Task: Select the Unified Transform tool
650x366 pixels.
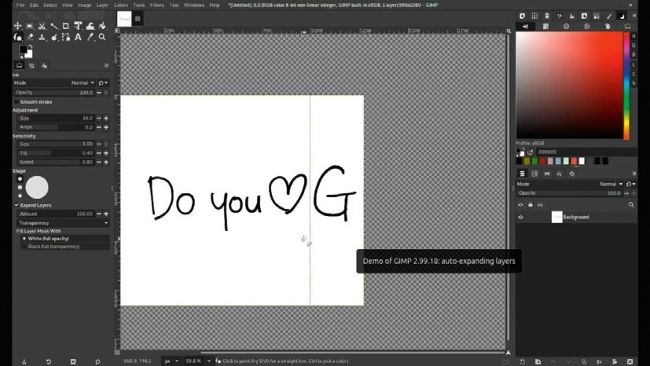Action: click(x=78, y=26)
